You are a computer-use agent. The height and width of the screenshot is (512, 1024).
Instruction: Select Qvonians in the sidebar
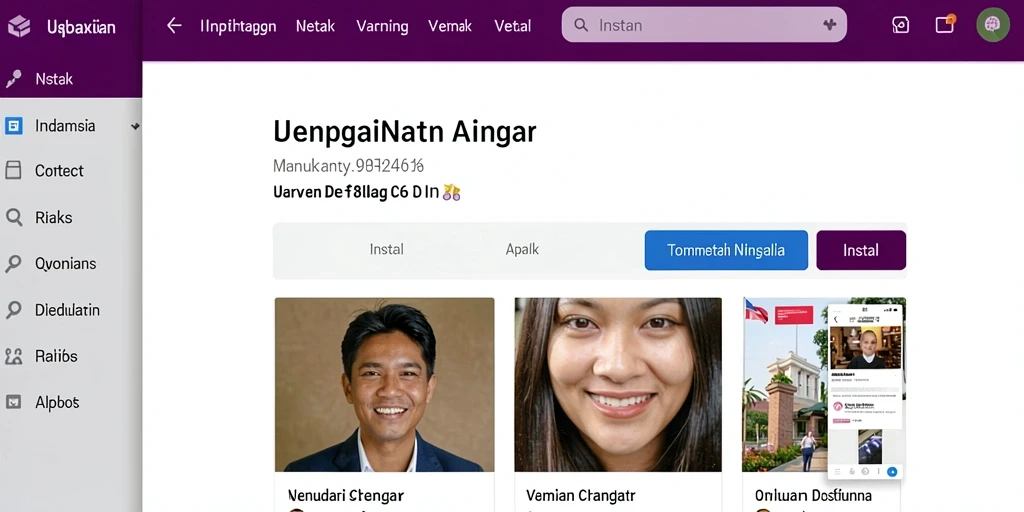(71, 264)
